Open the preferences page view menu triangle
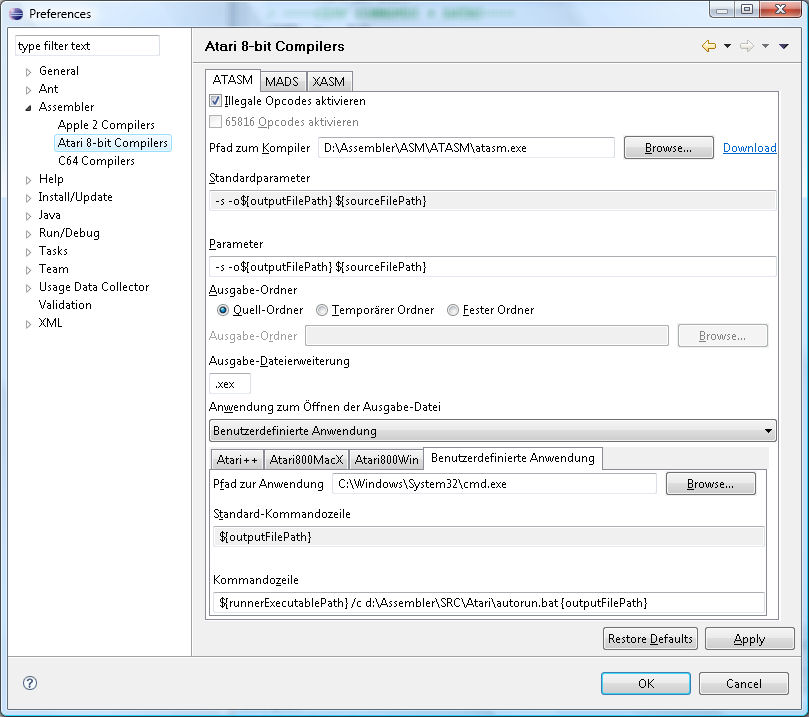809x717 pixels. pyautogui.click(x=784, y=46)
